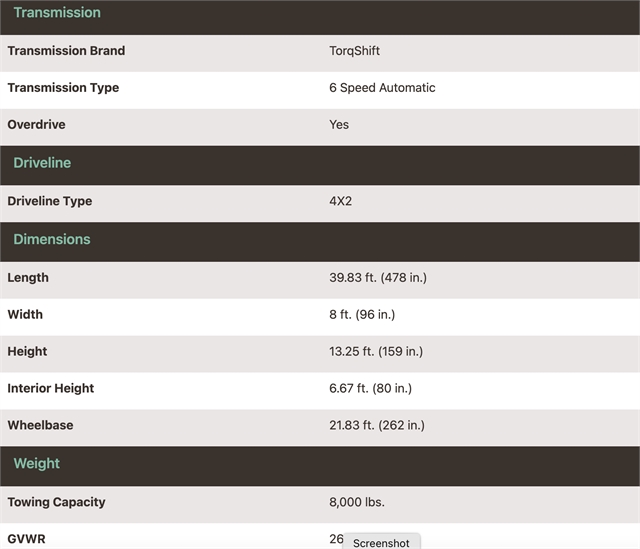This screenshot has width=640, height=549.
Task: Click the 6 Speed Automatic value
Action: coord(382,88)
